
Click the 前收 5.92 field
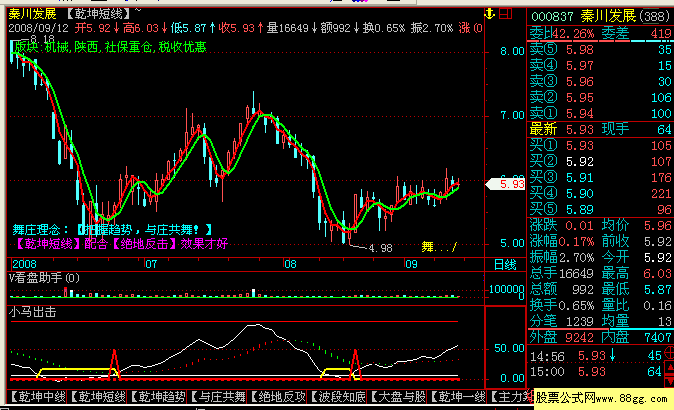coord(637,241)
